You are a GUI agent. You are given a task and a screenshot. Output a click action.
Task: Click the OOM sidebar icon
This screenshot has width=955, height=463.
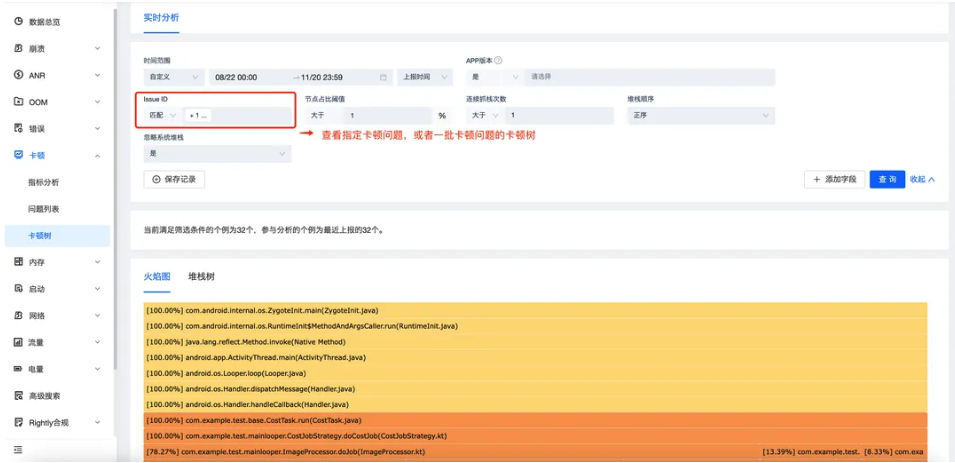(x=18, y=102)
